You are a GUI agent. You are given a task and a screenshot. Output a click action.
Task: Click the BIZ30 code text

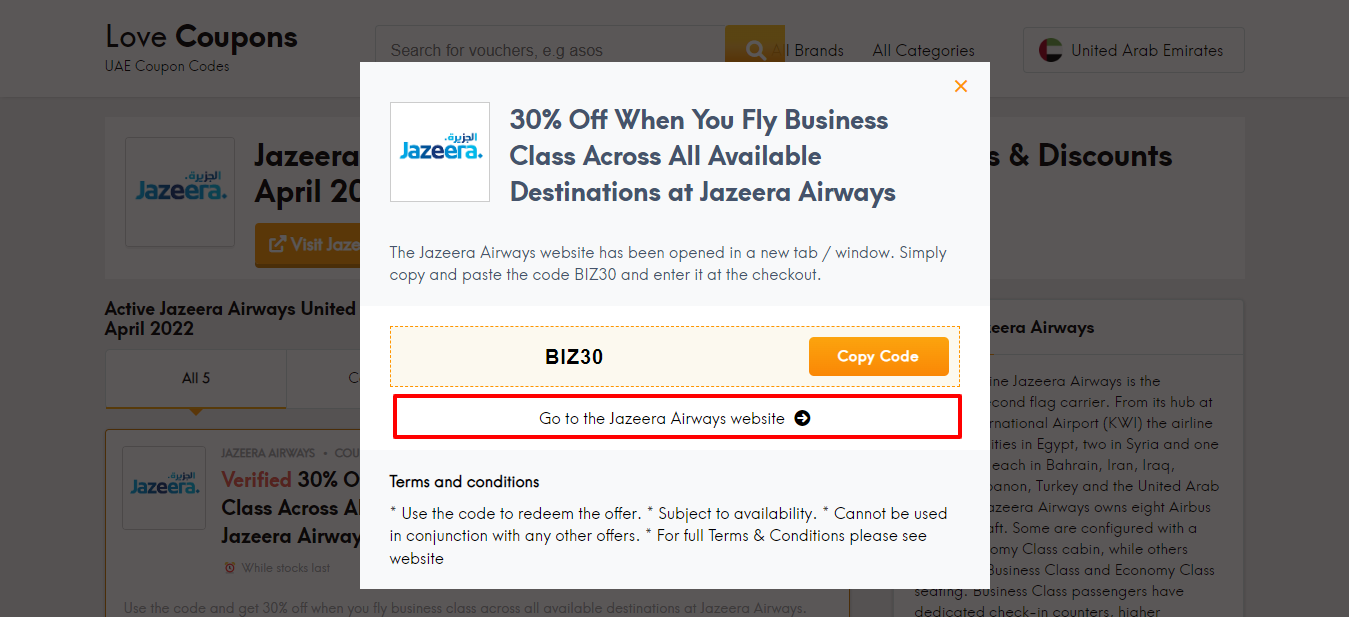(x=574, y=357)
